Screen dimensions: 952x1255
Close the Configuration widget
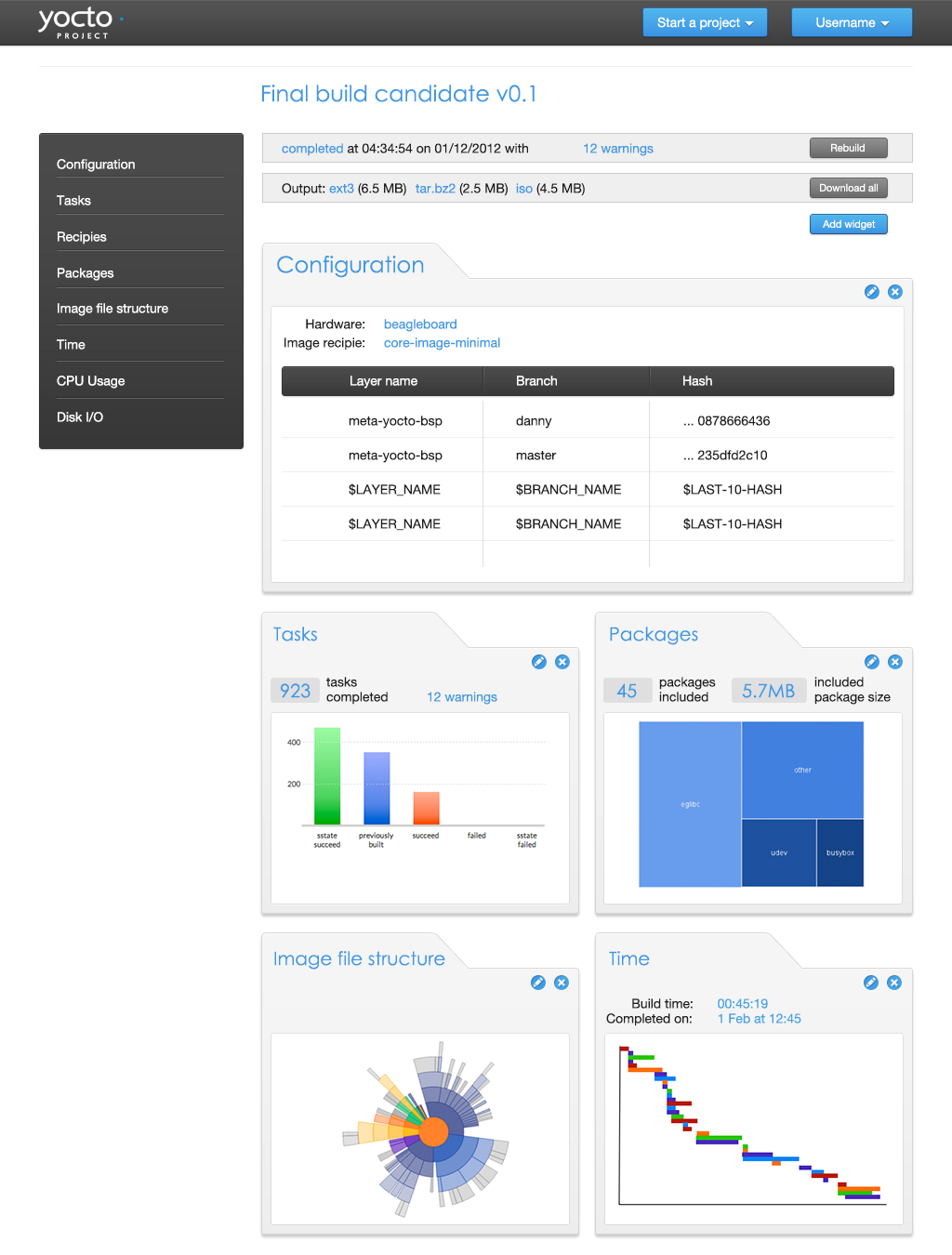[x=895, y=292]
